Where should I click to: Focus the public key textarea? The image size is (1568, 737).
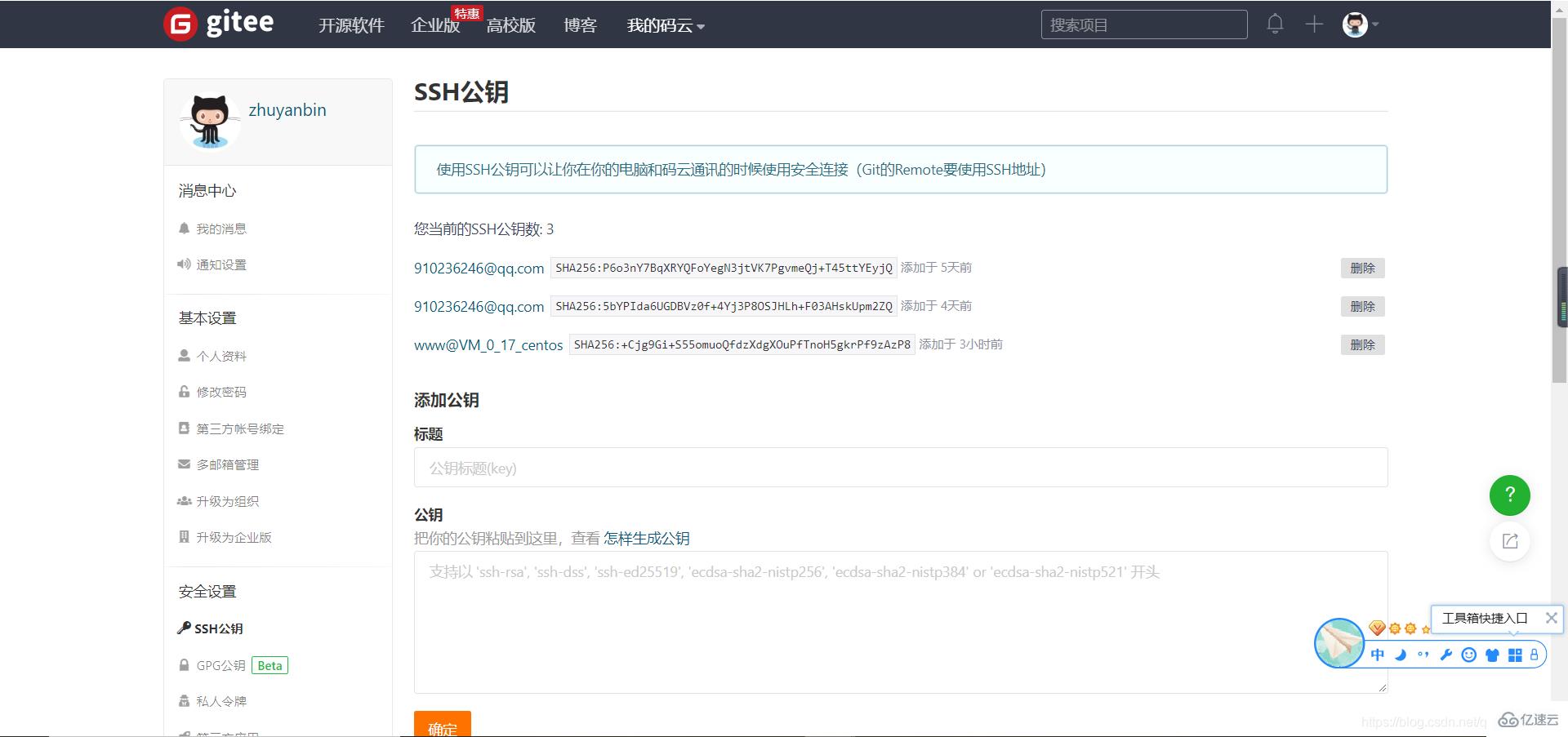click(x=901, y=623)
